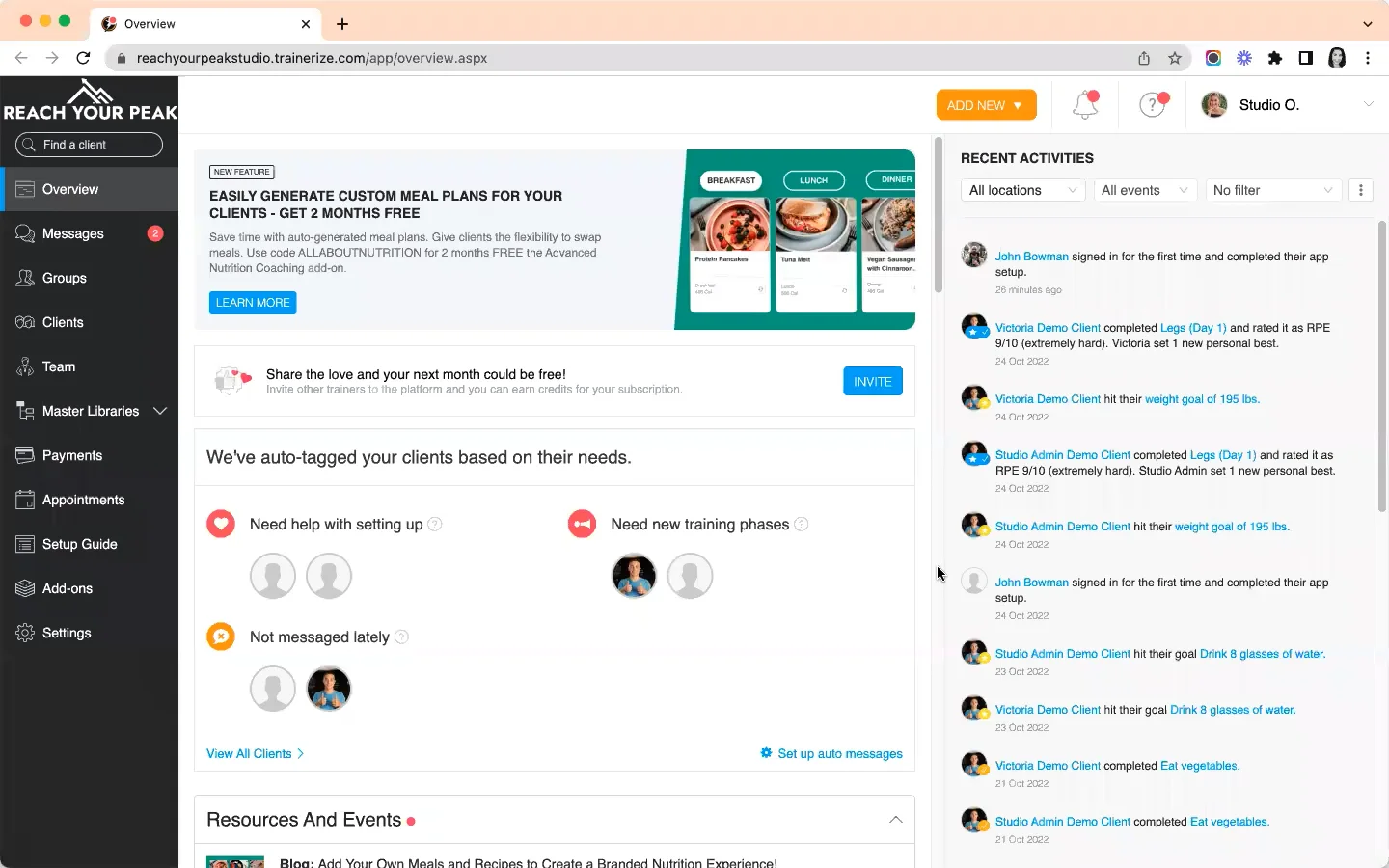Open Settings in the sidebar
This screenshot has height=868, width=1389.
pos(89,633)
